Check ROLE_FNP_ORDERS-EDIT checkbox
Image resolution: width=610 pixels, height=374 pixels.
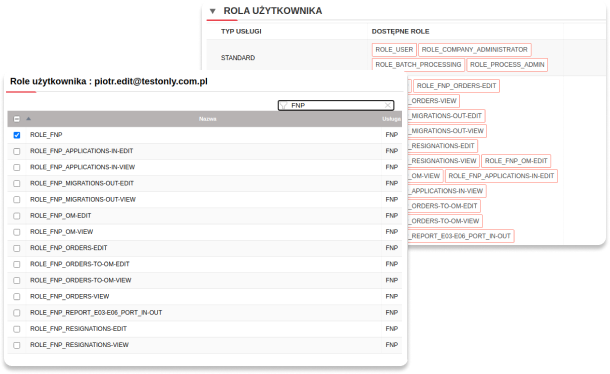point(17,248)
